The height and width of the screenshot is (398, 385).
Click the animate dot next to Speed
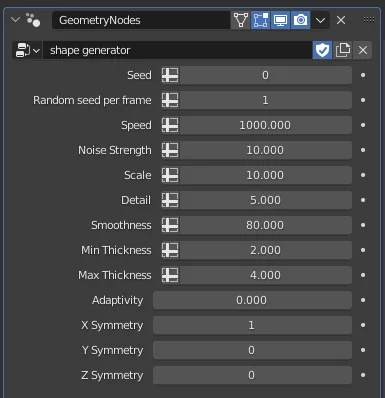pyautogui.click(x=363, y=125)
